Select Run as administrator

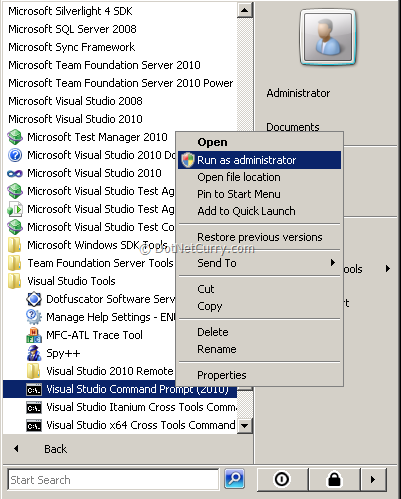(x=259, y=160)
